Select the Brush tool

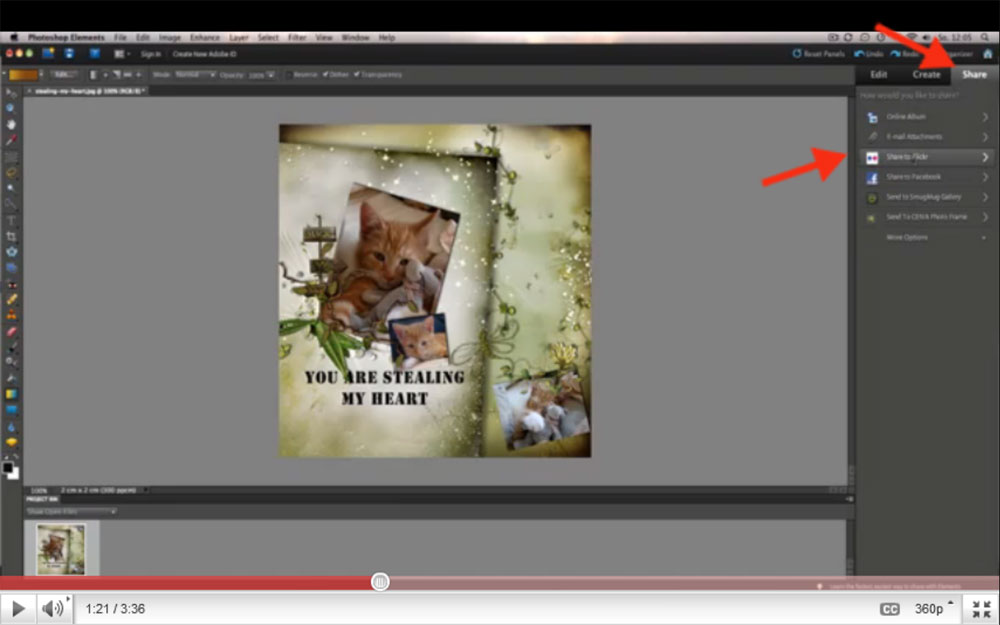(x=11, y=347)
